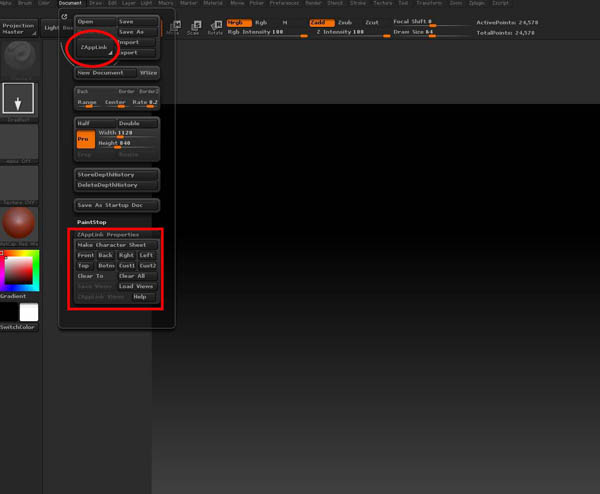The image size is (600, 494).
Task: Open the Projection Master button
Action: 19,29
